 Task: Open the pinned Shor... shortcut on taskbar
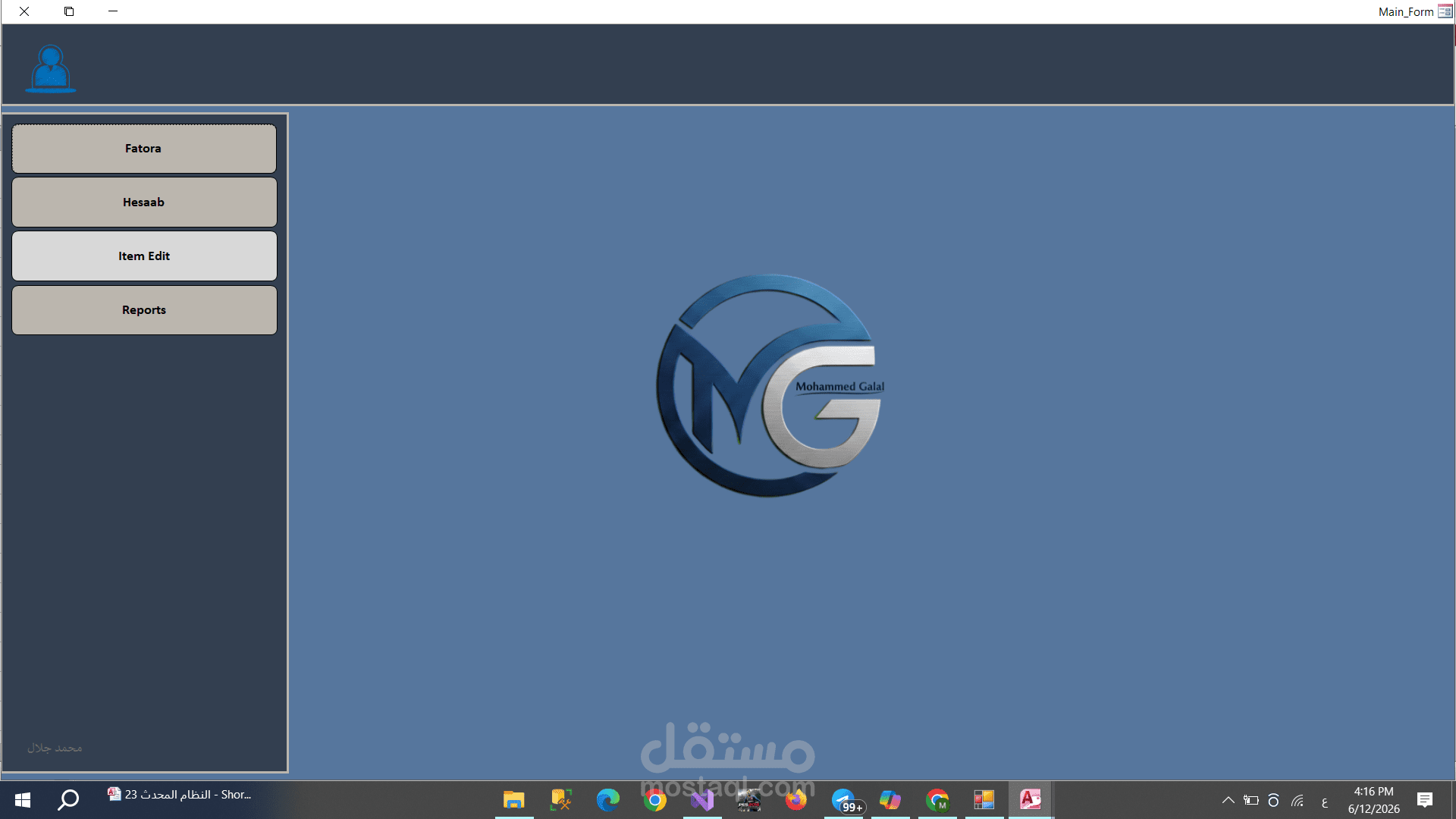[179, 795]
